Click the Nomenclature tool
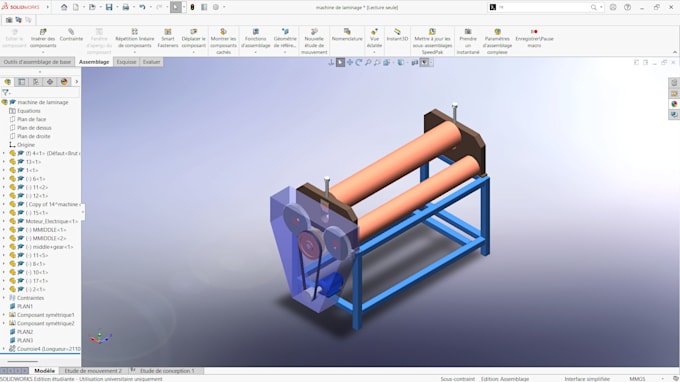Viewport: 680px width, 382px height. [347, 35]
